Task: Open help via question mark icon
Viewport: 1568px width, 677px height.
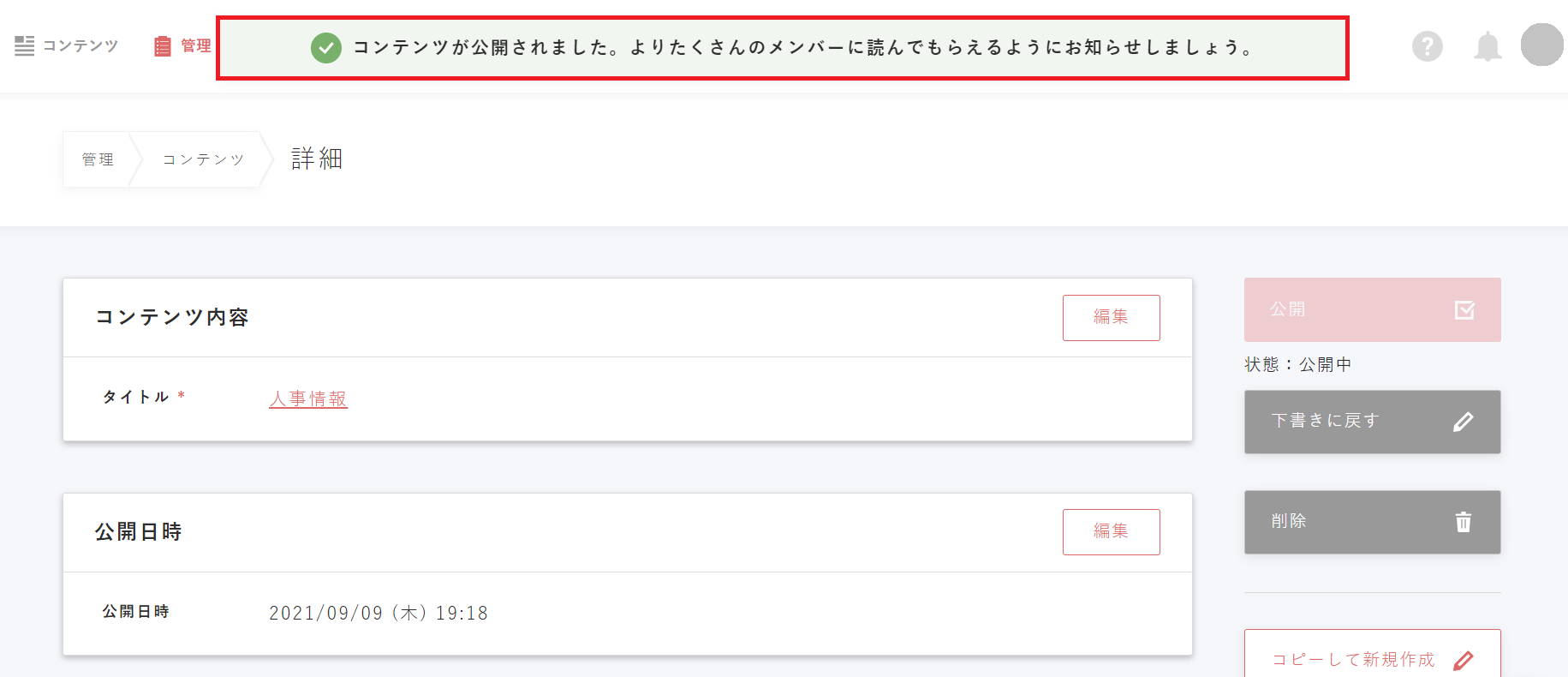Action: coord(1427,46)
